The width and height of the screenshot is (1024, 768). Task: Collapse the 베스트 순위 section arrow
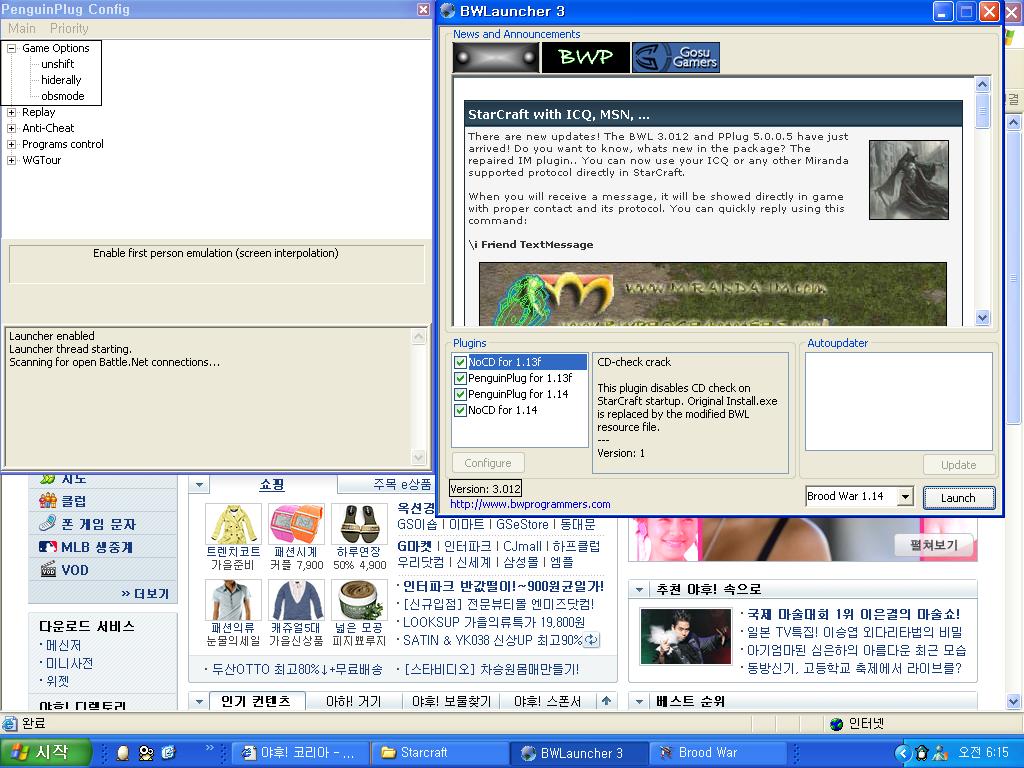click(x=639, y=702)
